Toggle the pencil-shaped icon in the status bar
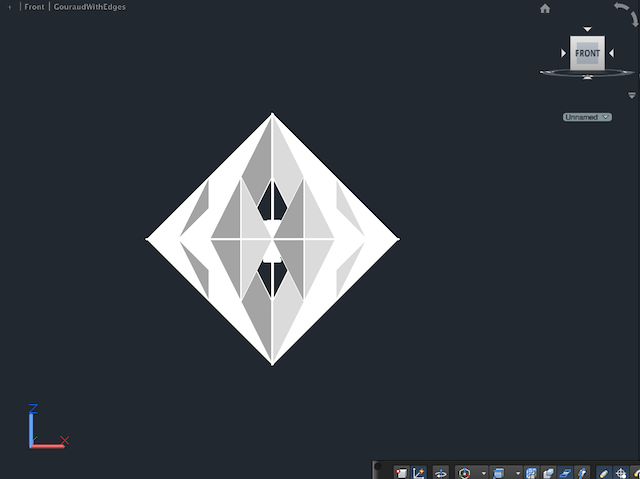This screenshot has height=479, width=640. tap(604, 473)
